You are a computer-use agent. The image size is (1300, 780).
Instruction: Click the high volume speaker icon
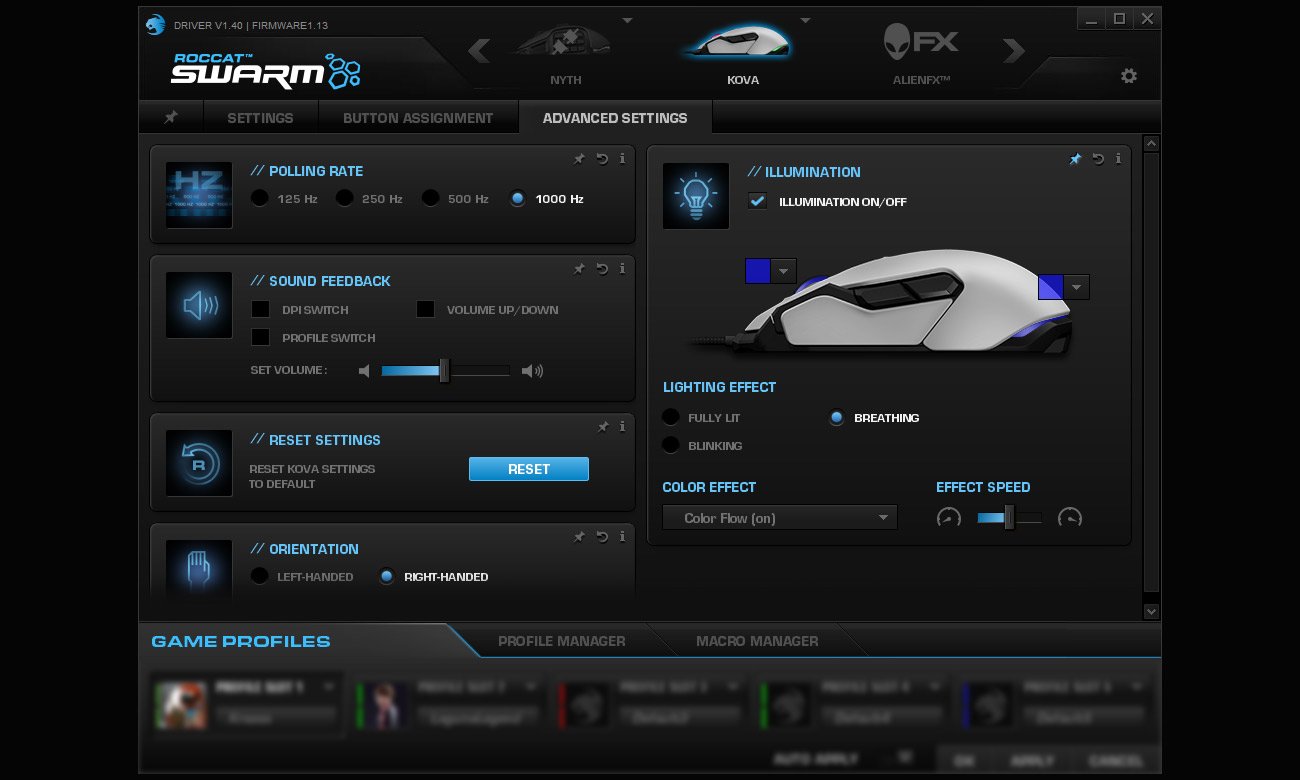pos(532,371)
